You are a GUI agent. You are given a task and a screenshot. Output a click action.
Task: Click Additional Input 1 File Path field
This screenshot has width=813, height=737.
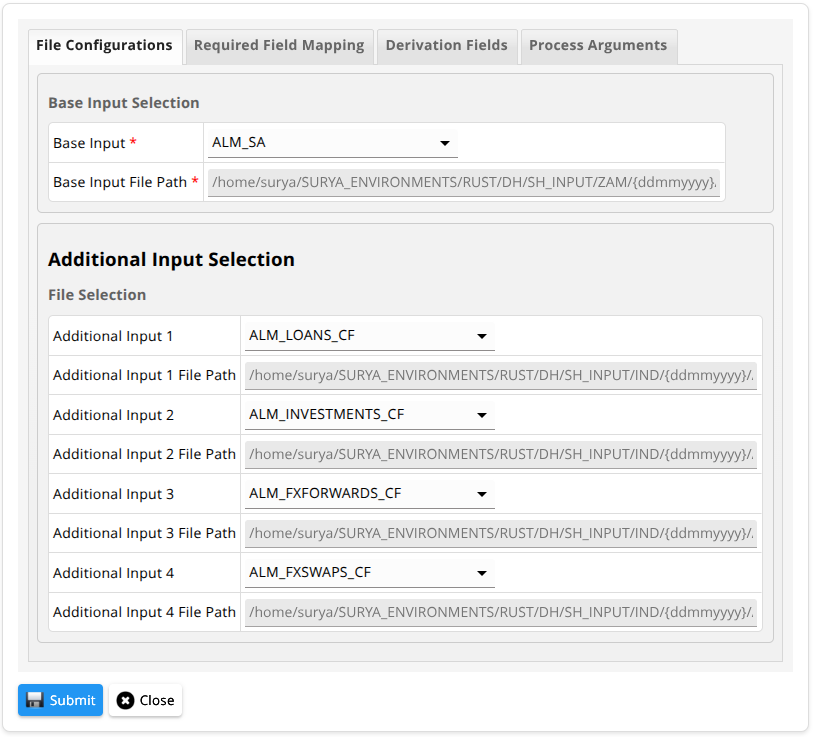[500, 376]
